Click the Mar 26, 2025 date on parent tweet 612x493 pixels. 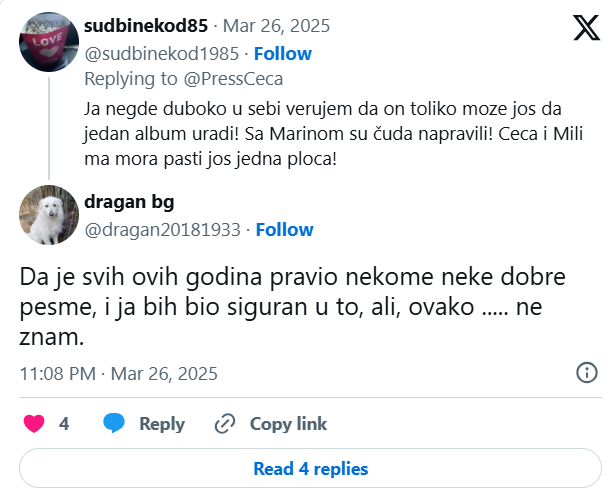click(276, 26)
